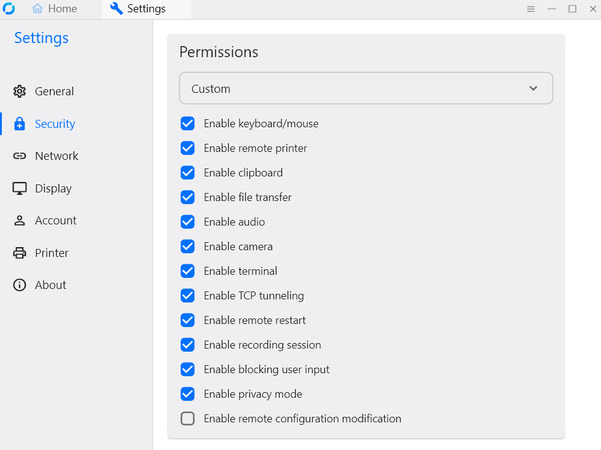The image size is (601, 450).
Task: Open the Custom permissions dropdown
Action: [x=366, y=88]
